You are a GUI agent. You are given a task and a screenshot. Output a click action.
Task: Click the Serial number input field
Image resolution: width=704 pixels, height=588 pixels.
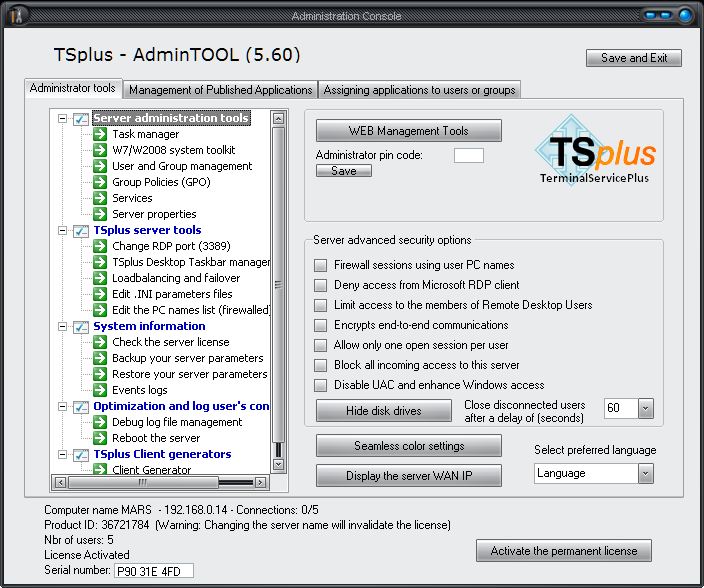click(x=154, y=571)
